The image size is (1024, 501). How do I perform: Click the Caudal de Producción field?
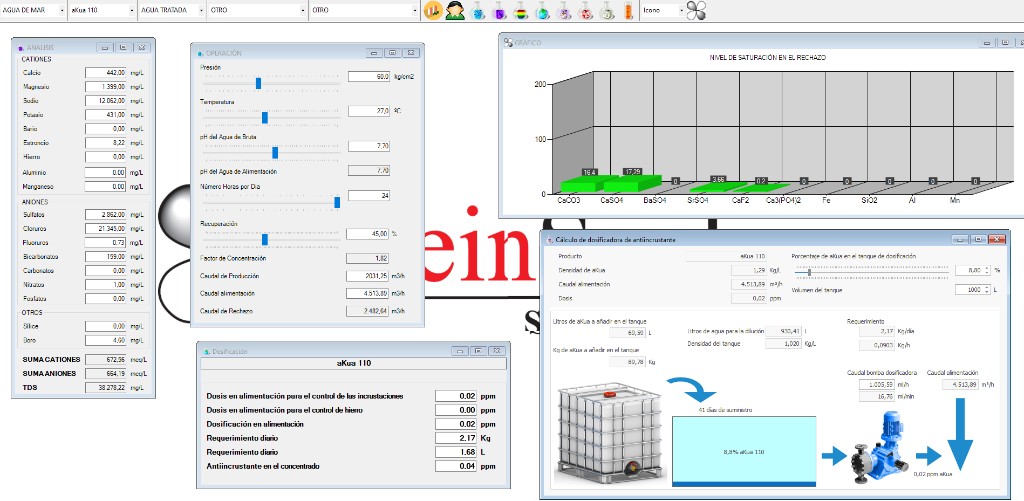[368, 276]
